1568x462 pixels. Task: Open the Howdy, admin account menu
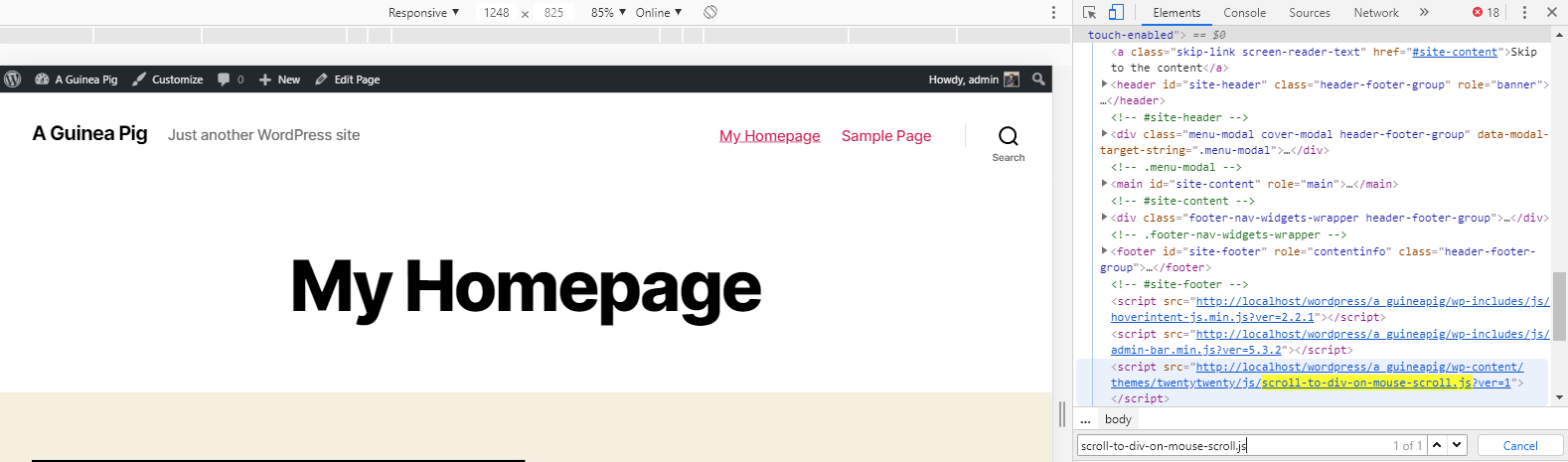tap(974, 79)
